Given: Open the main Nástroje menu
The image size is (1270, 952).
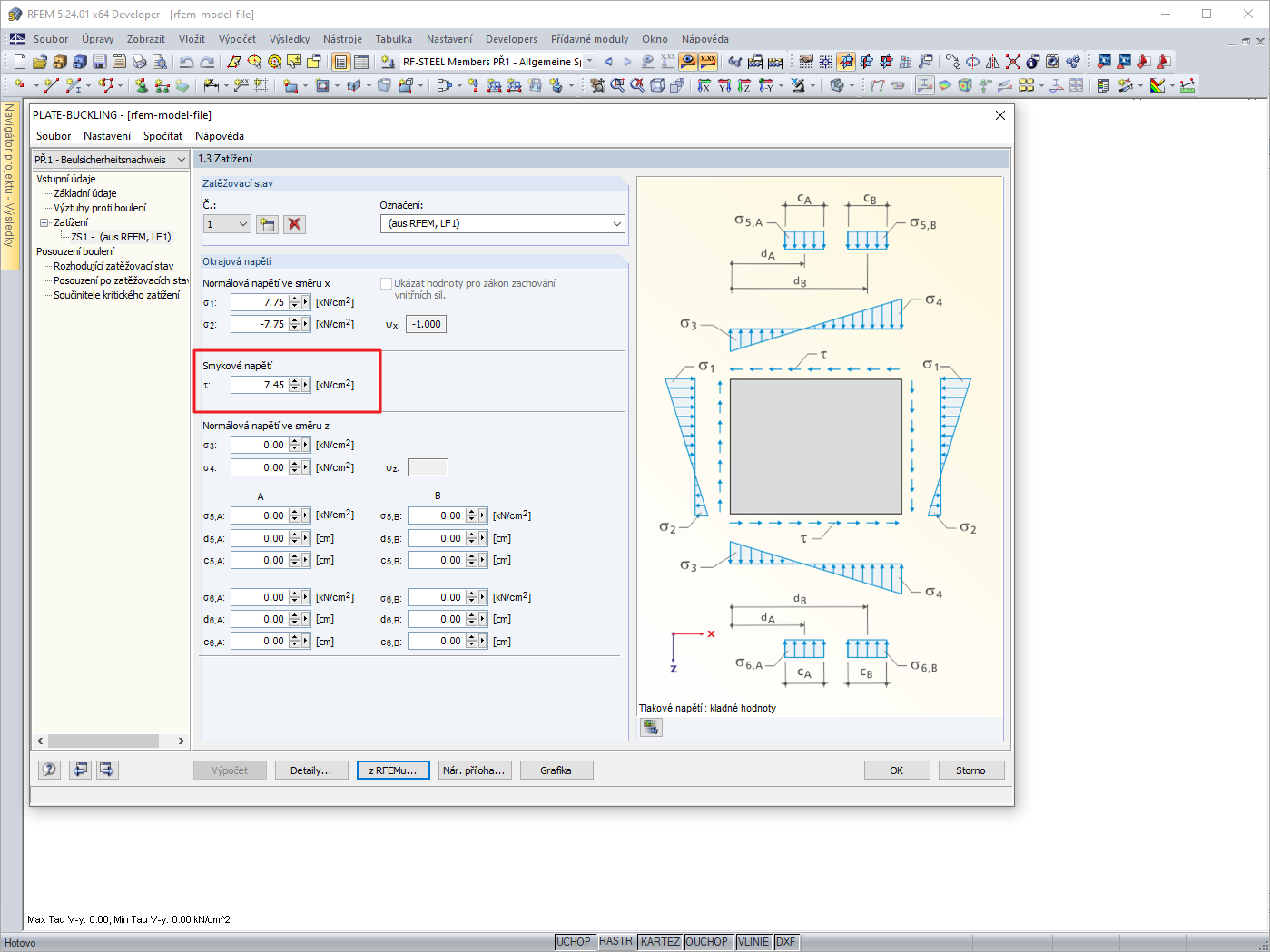Looking at the screenshot, I should 342,39.
